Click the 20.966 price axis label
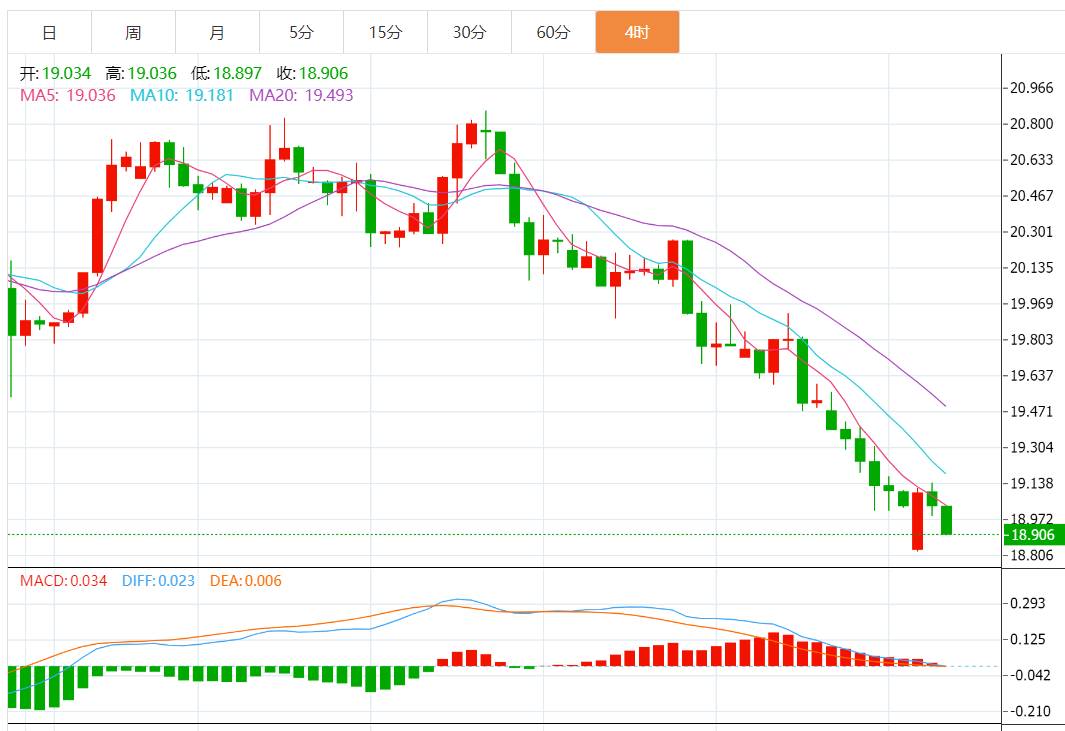 (x=1031, y=88)
